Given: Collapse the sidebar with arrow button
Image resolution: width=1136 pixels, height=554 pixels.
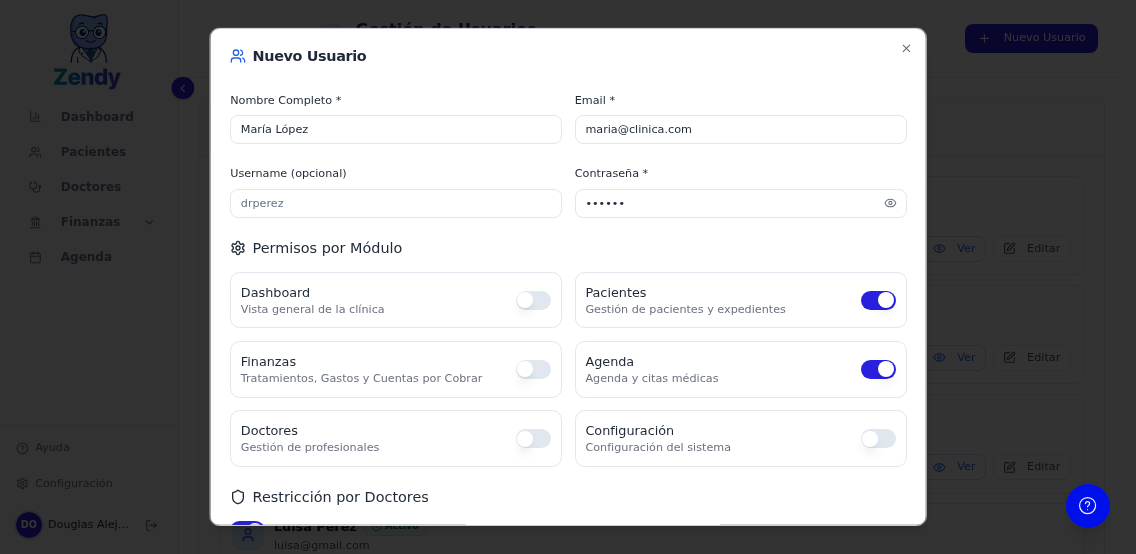Looking at the screenshot, I should click(182, 88).
